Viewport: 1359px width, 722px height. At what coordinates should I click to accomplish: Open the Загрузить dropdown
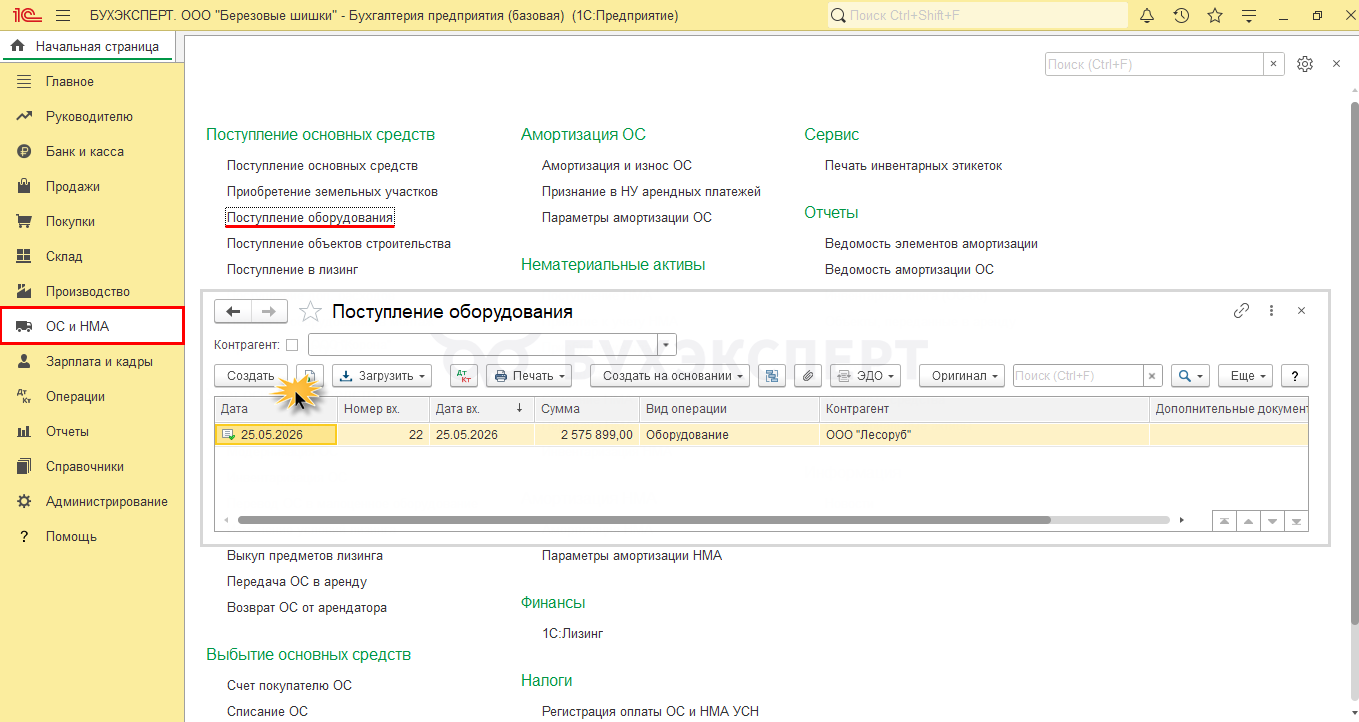[x=382, y=376]
